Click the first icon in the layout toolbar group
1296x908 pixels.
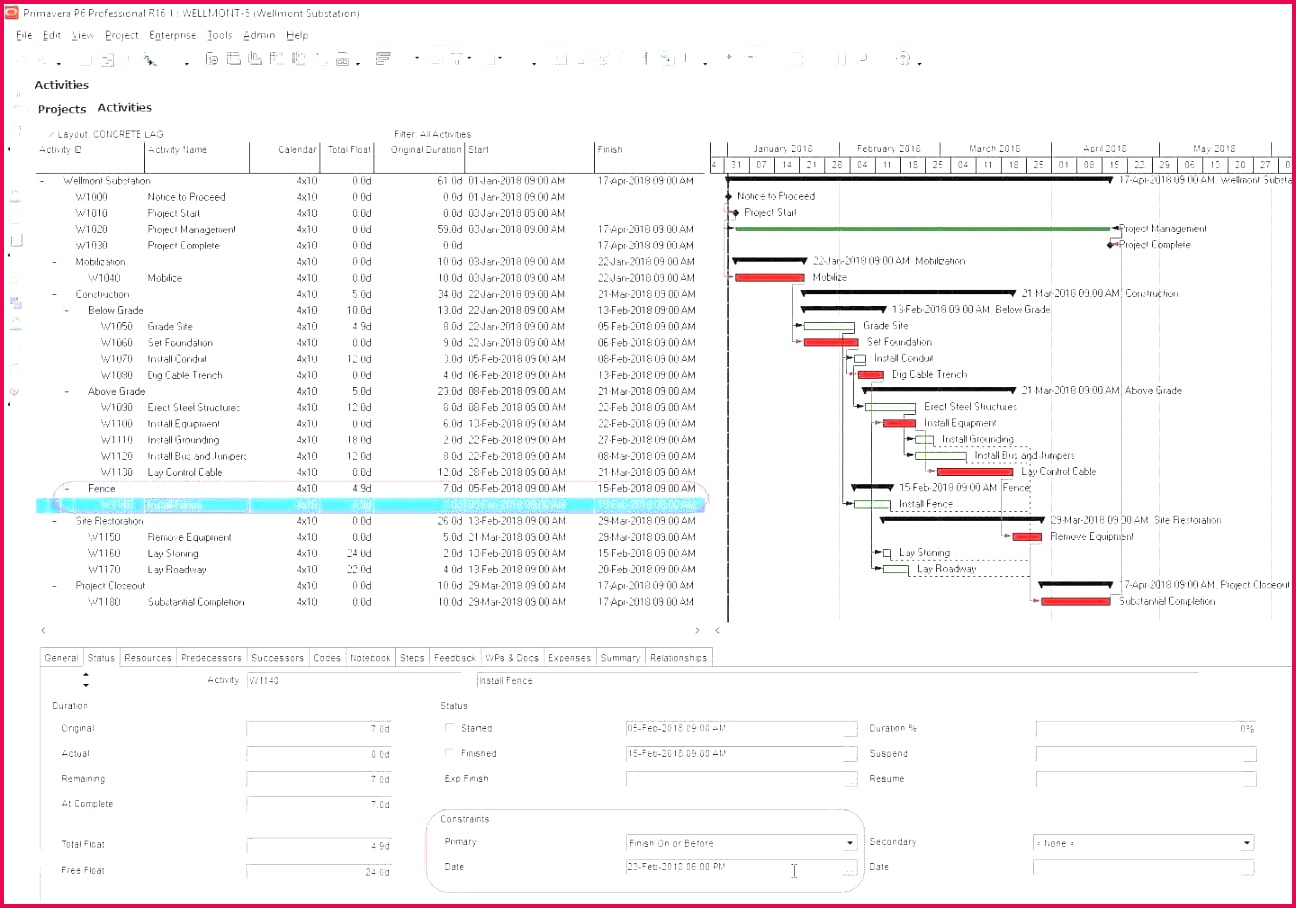(211, 60)
